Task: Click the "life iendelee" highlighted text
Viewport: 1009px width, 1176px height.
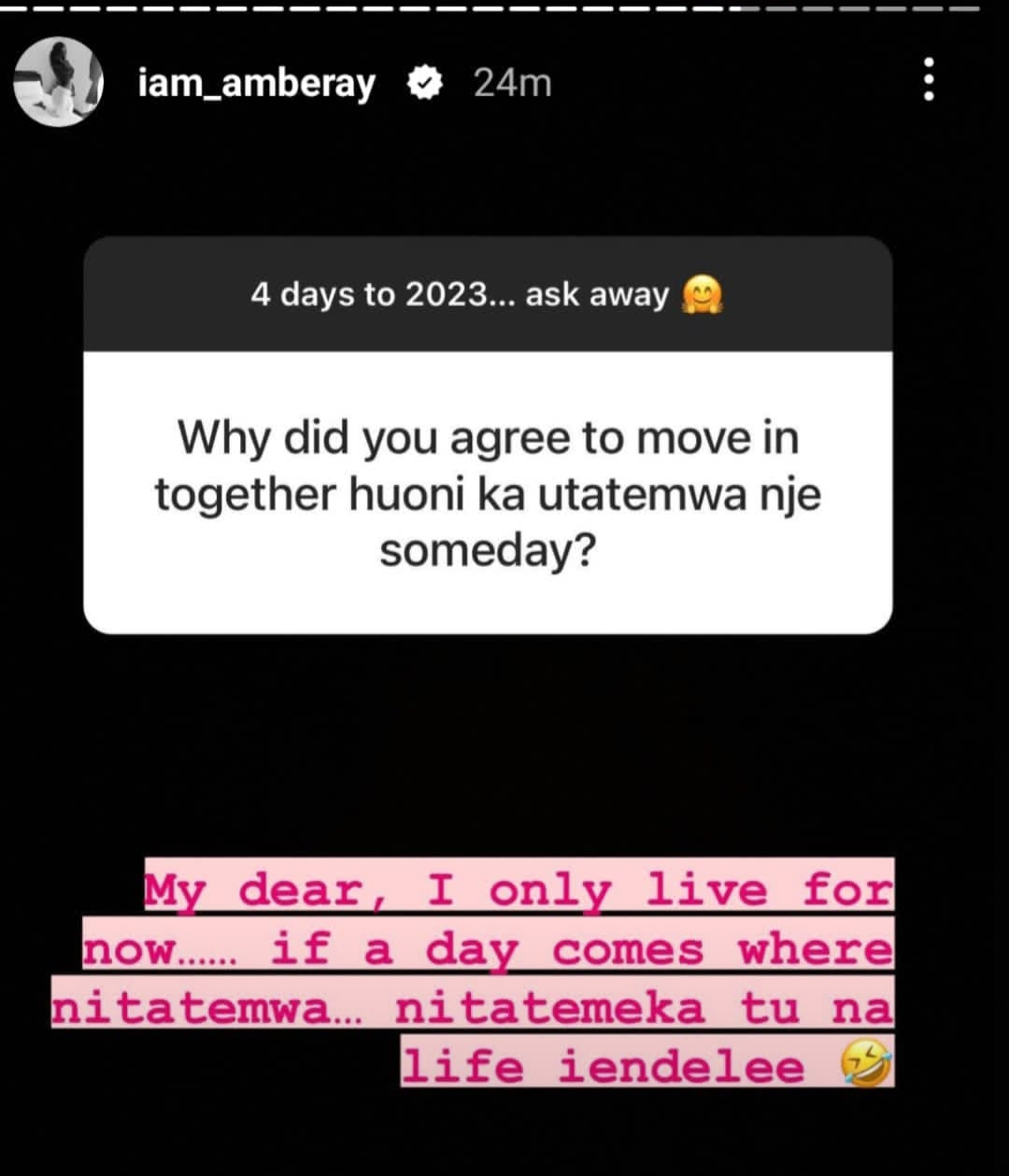Action: pos(603,1067)
